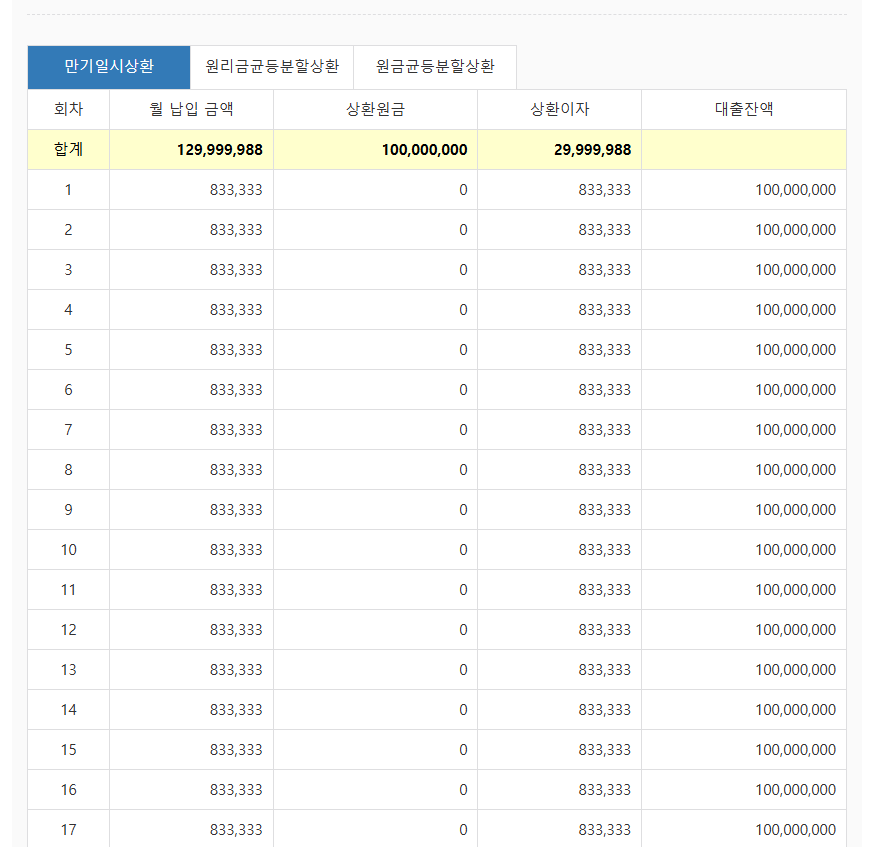Click interest 833,333 in row 7
The width and height of the screenshot is (873, 847).
tap(605, 430)
